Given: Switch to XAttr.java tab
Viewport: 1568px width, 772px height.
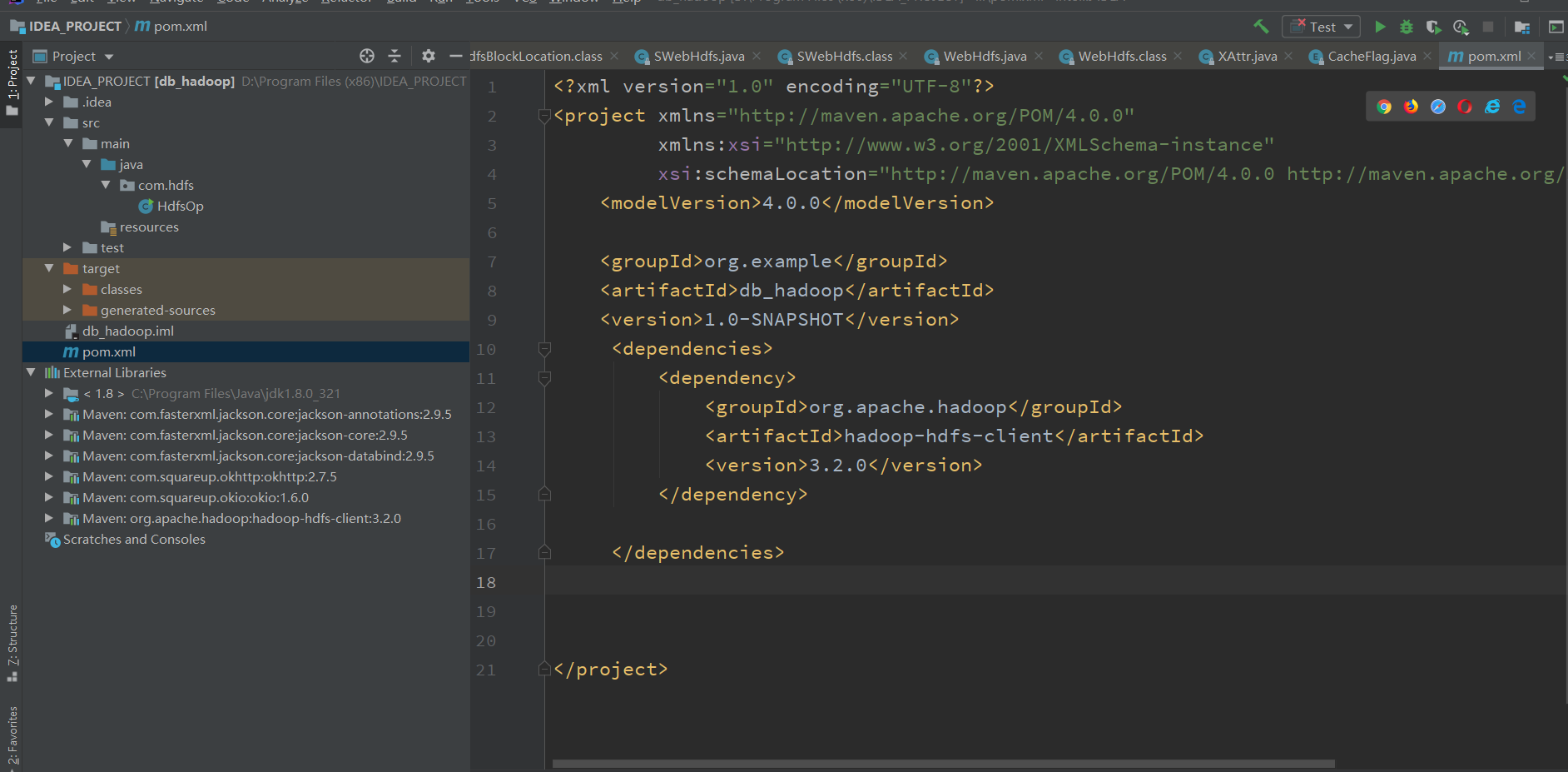Looking at the screenshot, I should coord(1247,56).
